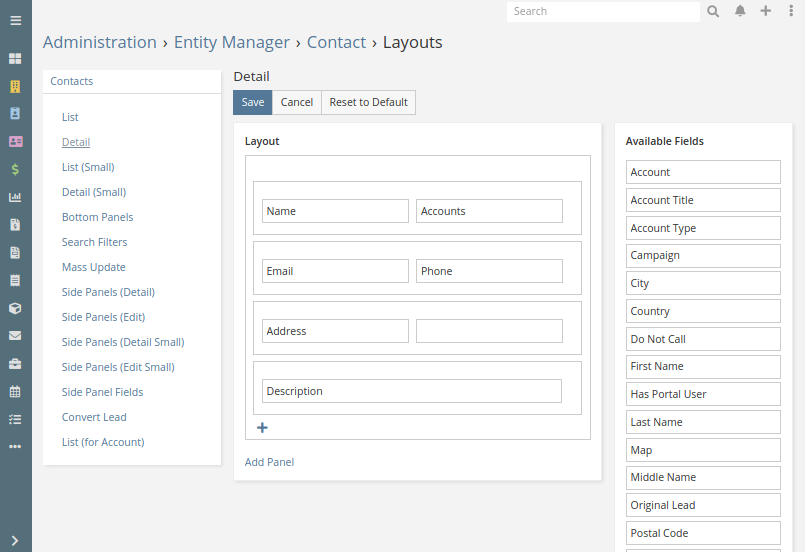805x552 pixels.
Task: Pick Middle Name from Available Fields
Action: point(703,478)
